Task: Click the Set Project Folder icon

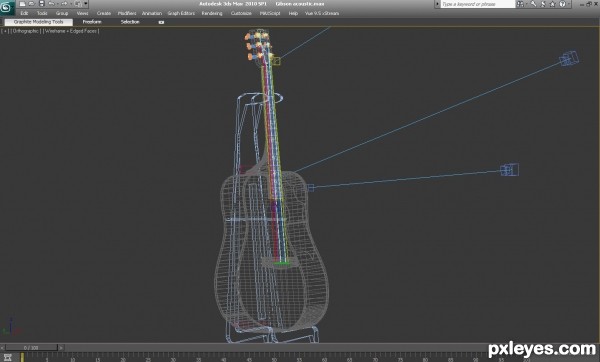Action: click(78, 4)
